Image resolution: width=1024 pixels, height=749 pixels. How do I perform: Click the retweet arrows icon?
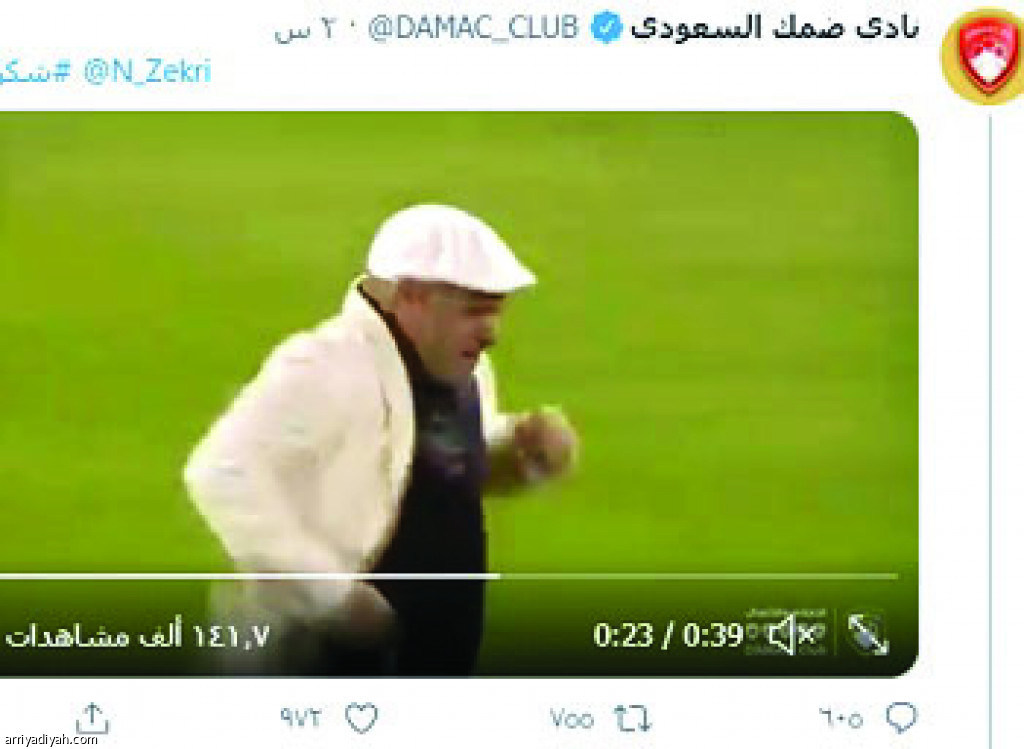tap(632, 718)
